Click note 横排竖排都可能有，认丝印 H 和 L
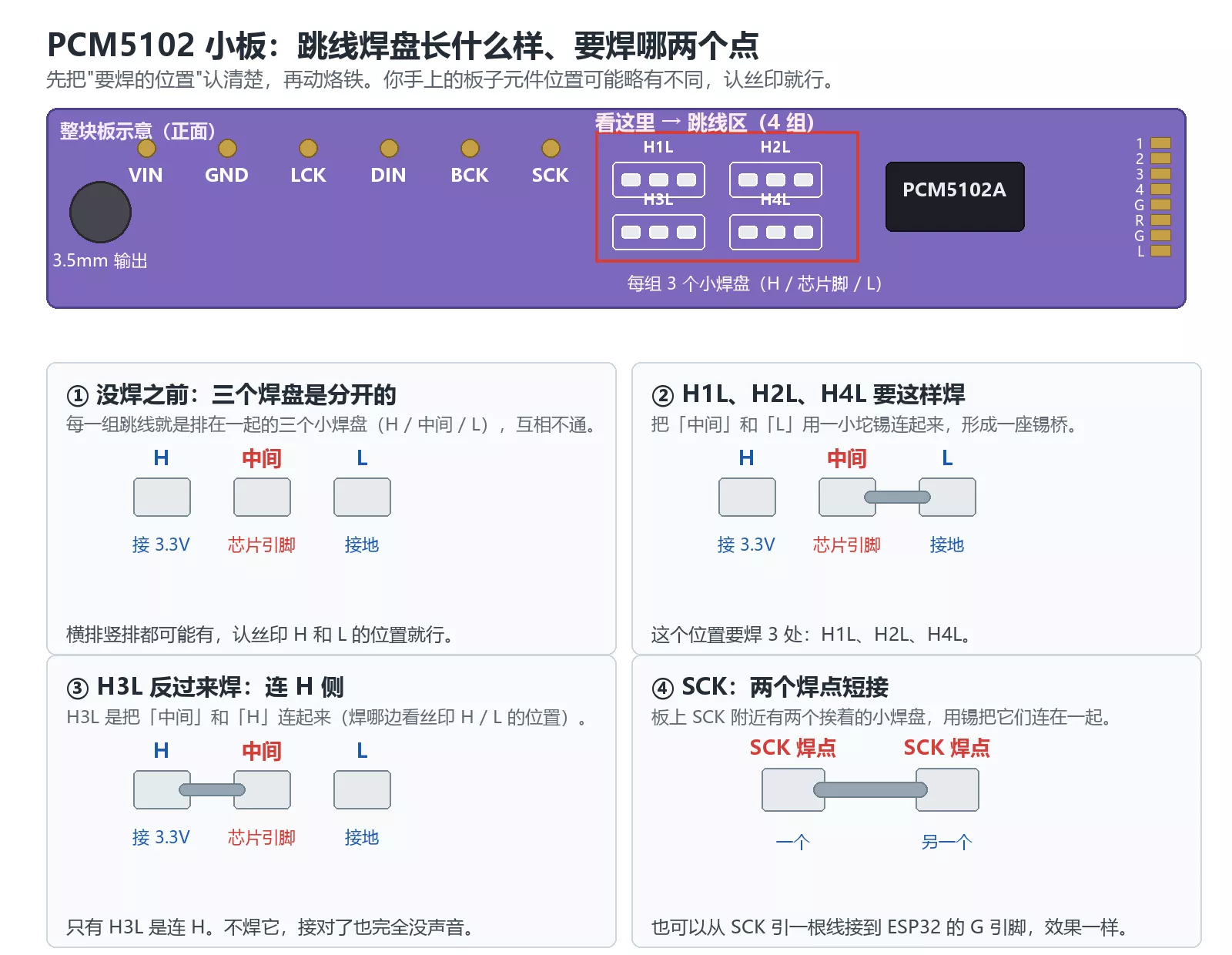This screenshot has width=1232, height=955. pyautogui.click(x=260, y=635)
